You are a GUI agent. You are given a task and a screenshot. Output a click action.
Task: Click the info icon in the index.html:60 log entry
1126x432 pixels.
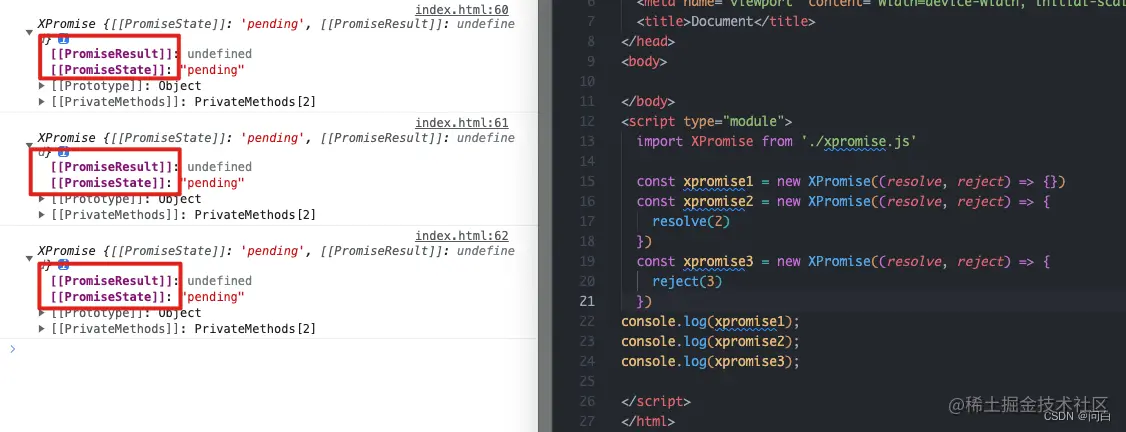(x=63, y=39)
